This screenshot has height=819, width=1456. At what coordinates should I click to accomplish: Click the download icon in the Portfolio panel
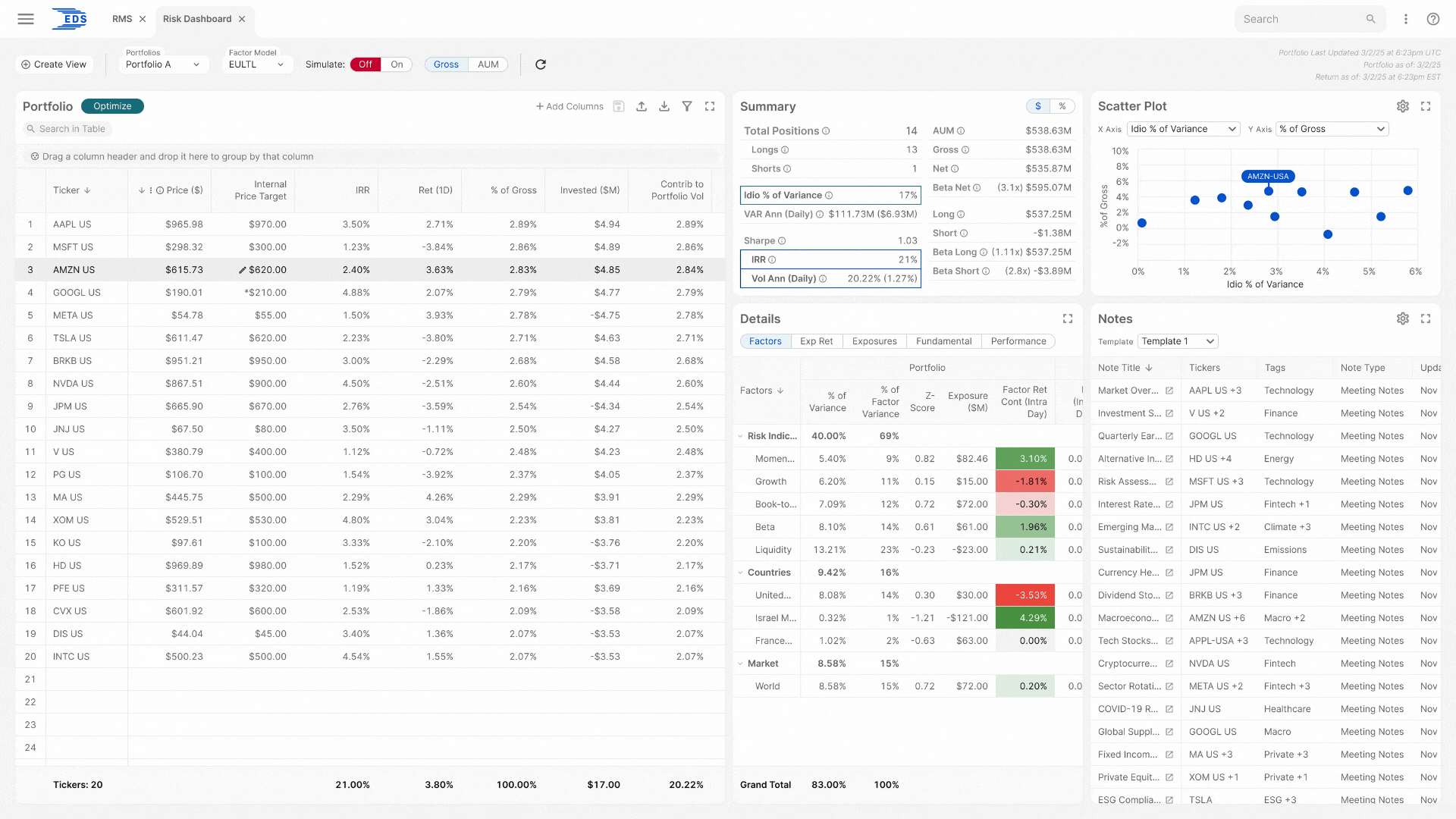pos(664,106)
